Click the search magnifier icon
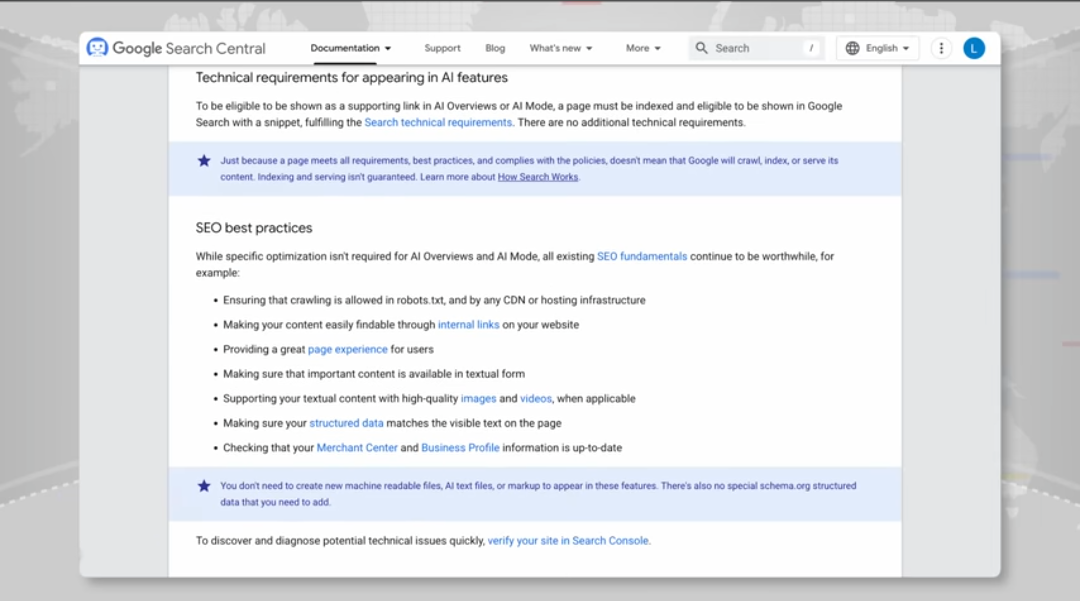The height and width of the screenshot is (601, 1080). tap(701, 48)
